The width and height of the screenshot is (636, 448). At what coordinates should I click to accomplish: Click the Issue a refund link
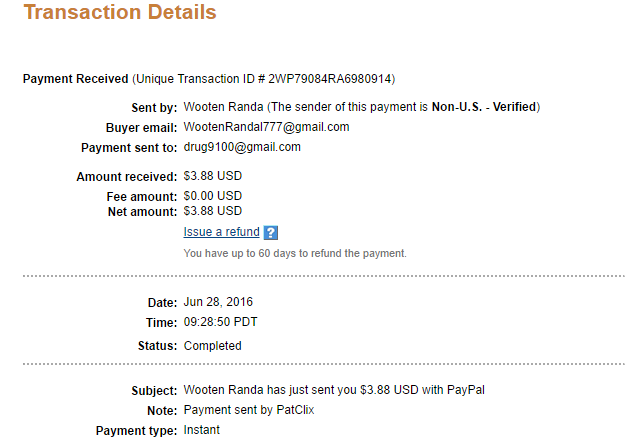(x=221, y=232)
